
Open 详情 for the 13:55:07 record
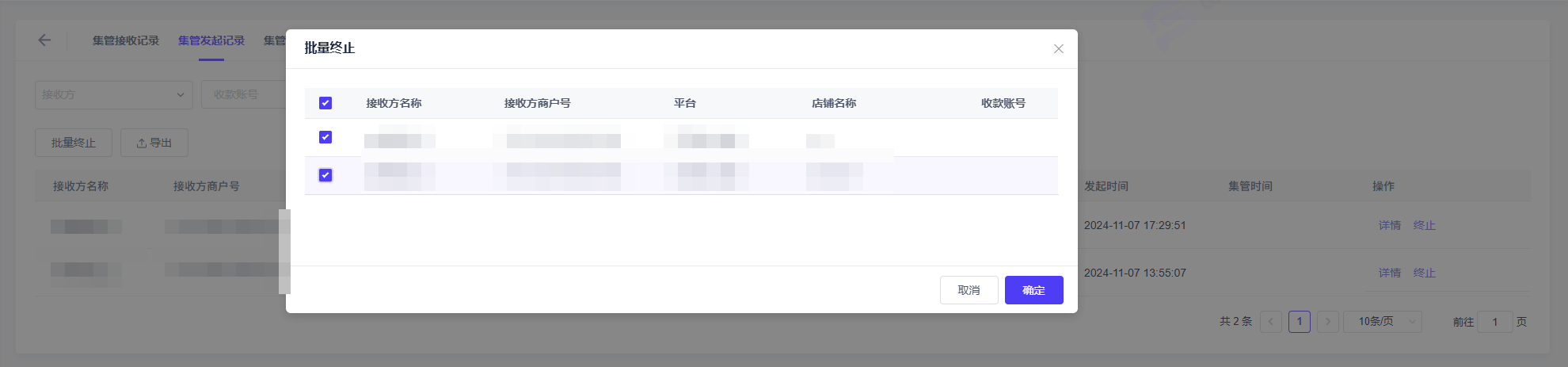point(1389,273)
